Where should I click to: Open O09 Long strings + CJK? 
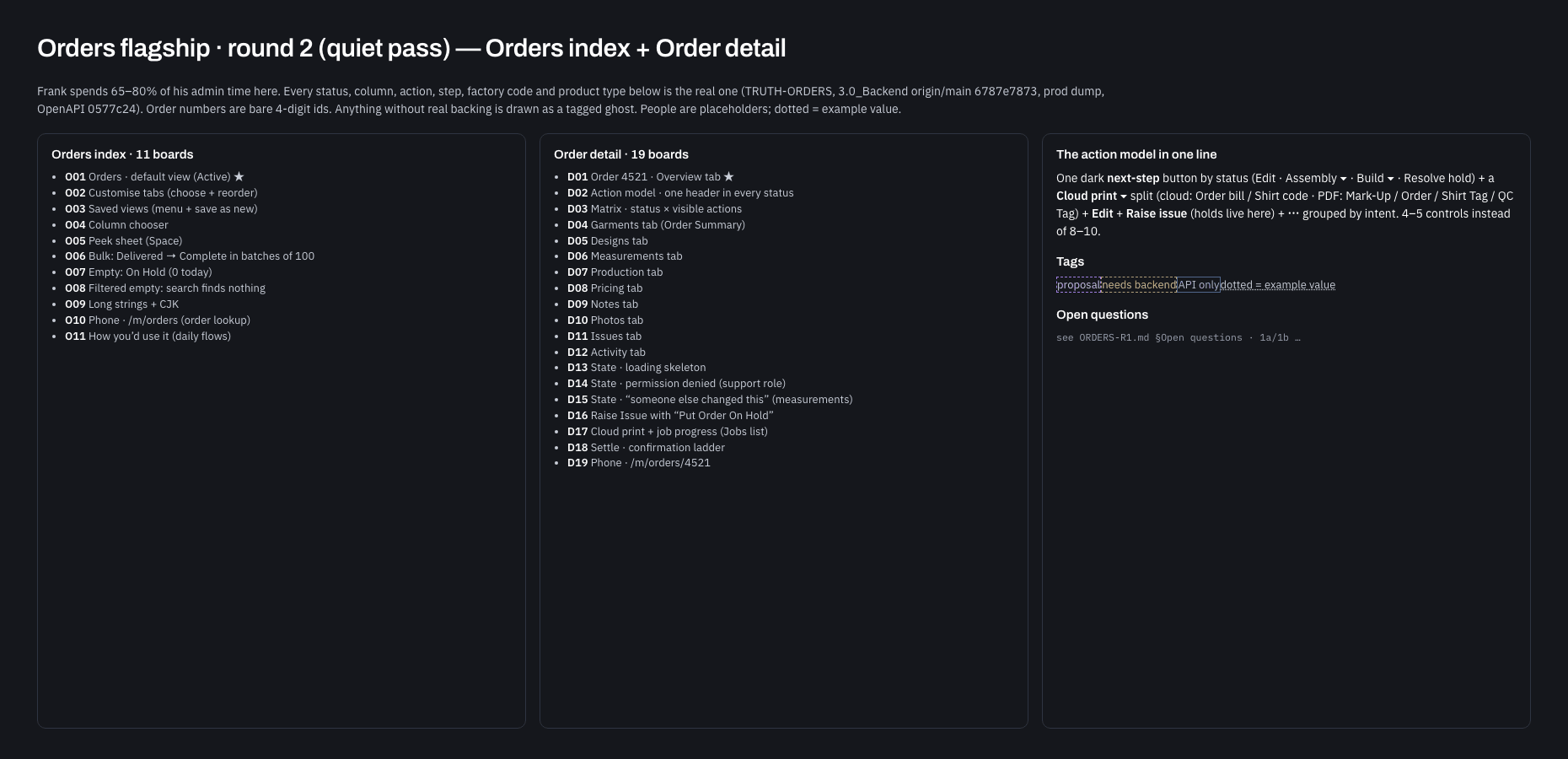[121, 304]
